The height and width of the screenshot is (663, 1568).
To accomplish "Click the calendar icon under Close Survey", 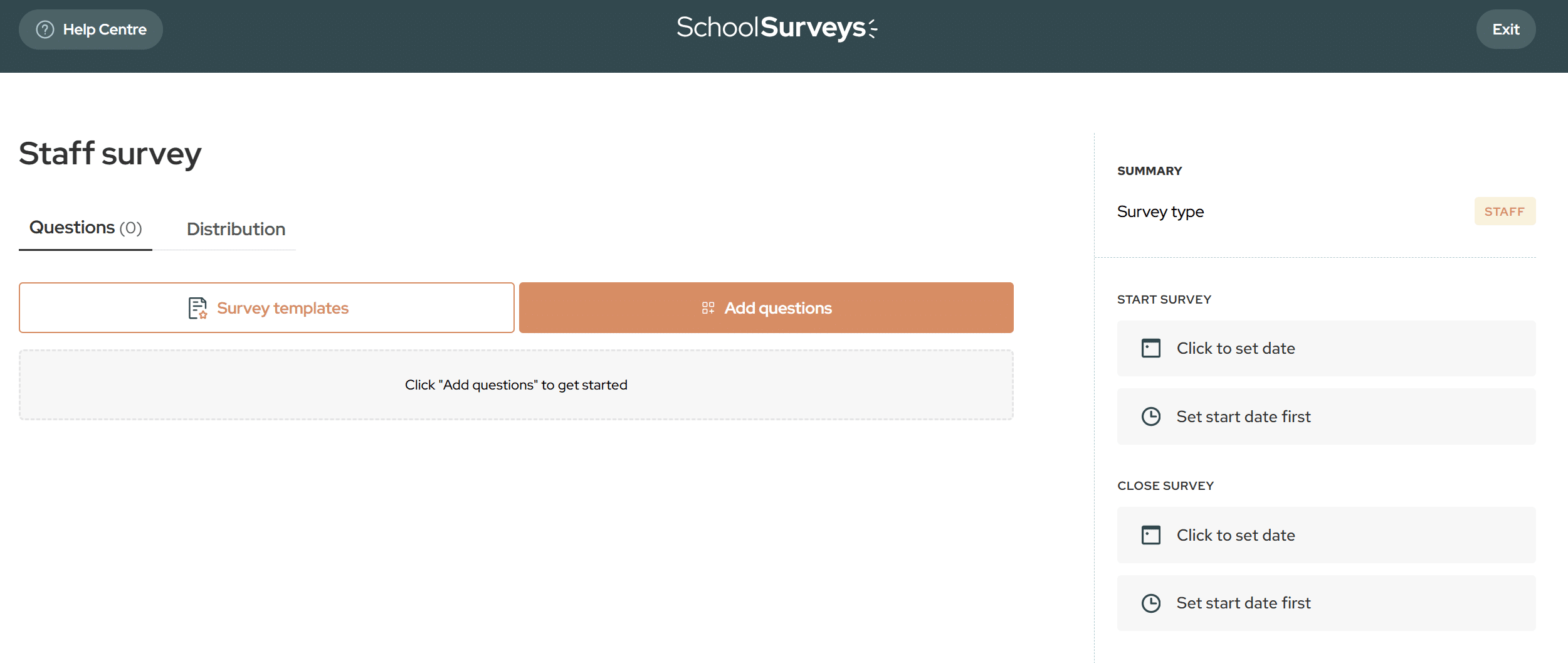I will [1150, 535].
